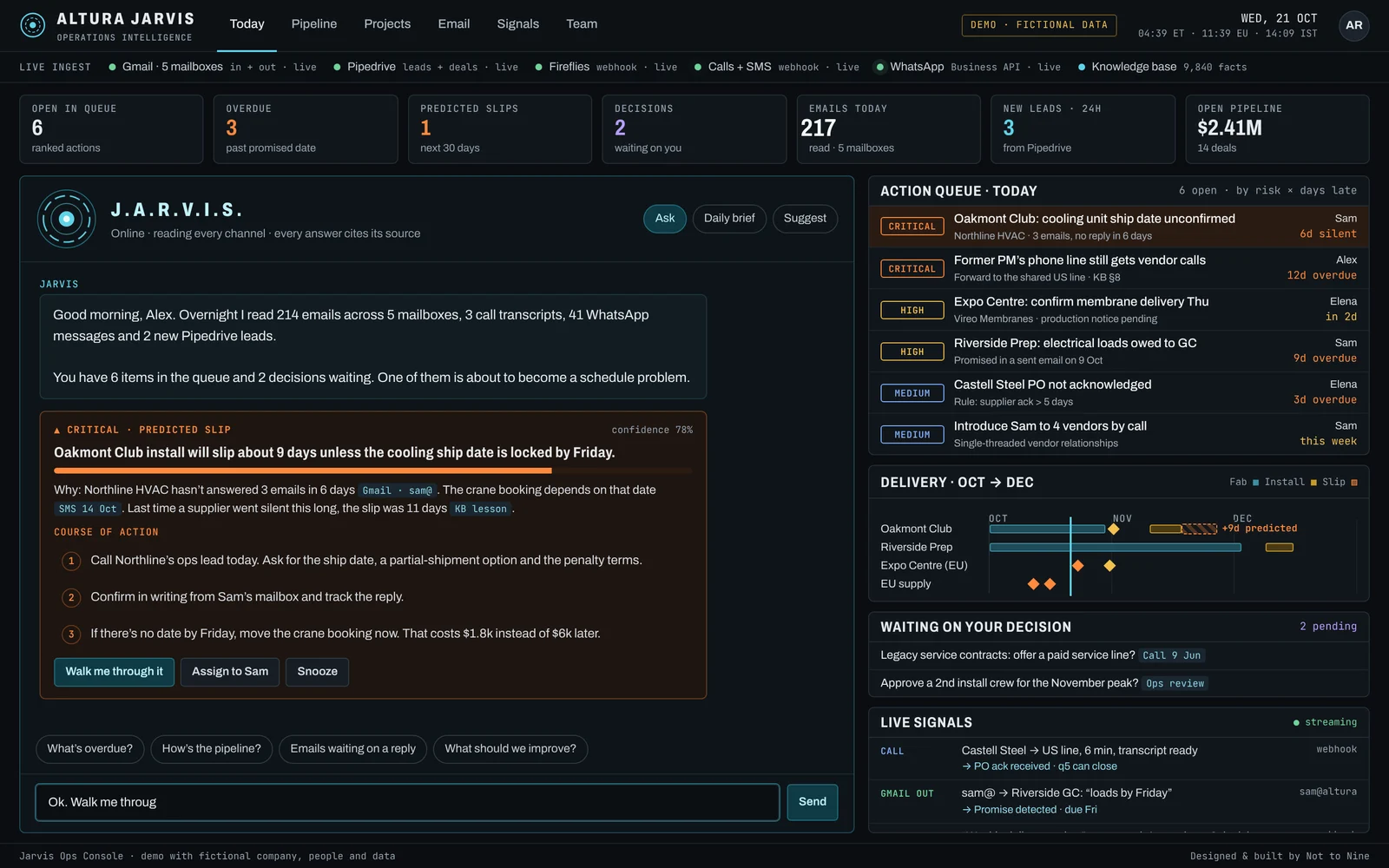
Task: Switch to Daily brief mode
Action: point(729,219)
